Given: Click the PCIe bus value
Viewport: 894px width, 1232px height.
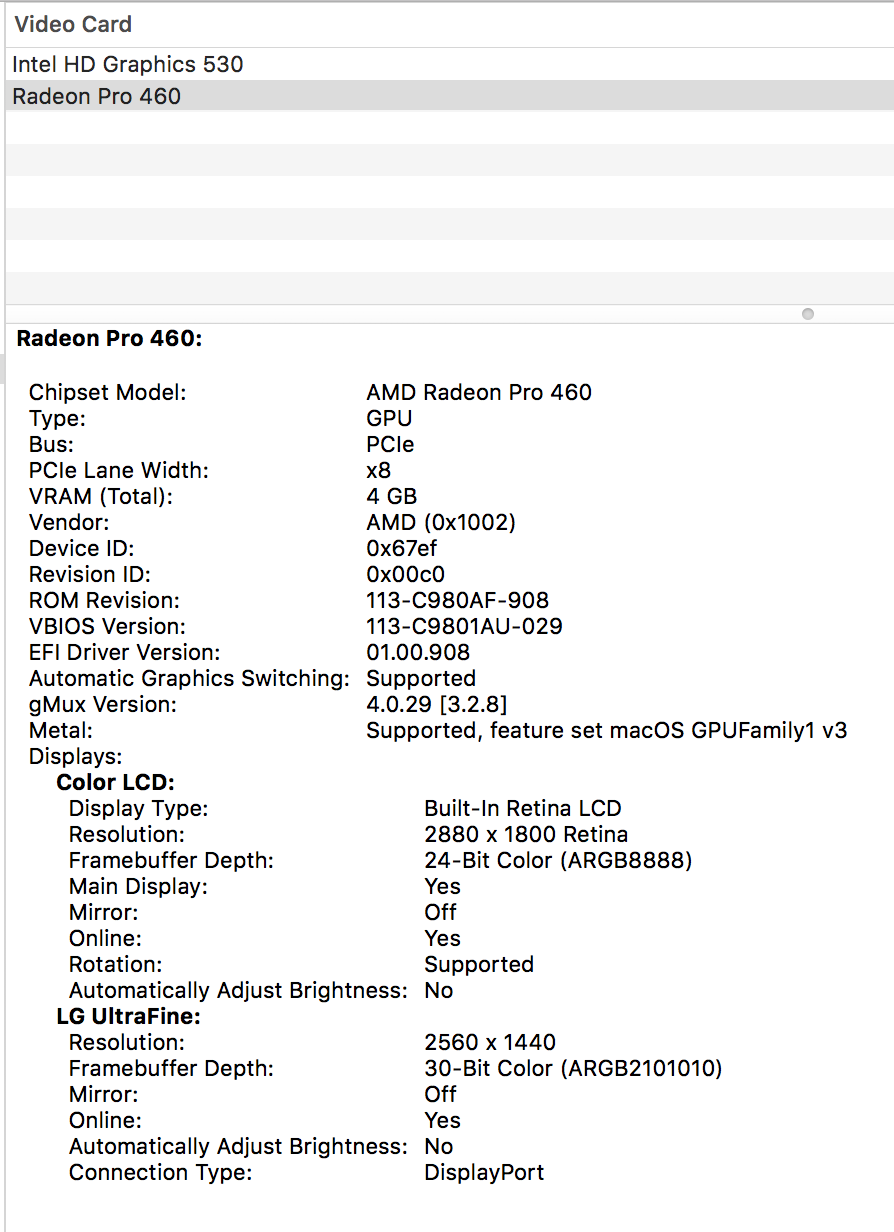Looking at the screenshot, I should [x=390, y=444].
